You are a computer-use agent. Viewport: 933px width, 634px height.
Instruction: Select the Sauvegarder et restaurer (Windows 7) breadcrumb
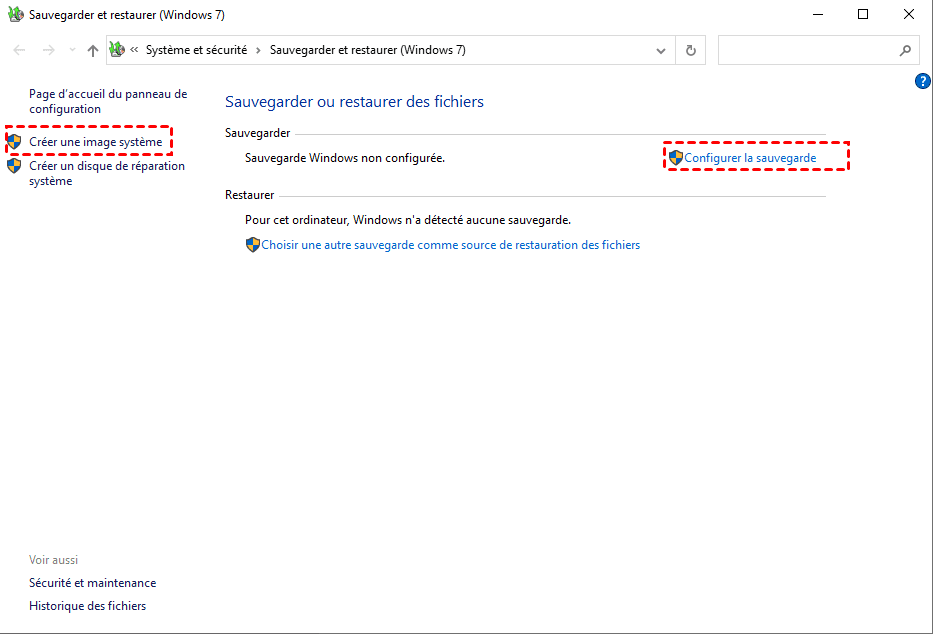coord(368,50)
